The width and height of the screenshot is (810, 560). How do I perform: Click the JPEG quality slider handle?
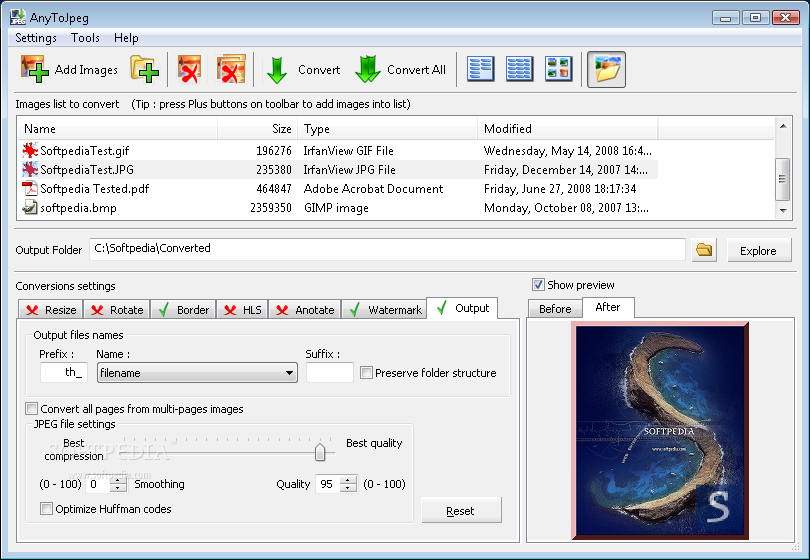pos(320,452)
